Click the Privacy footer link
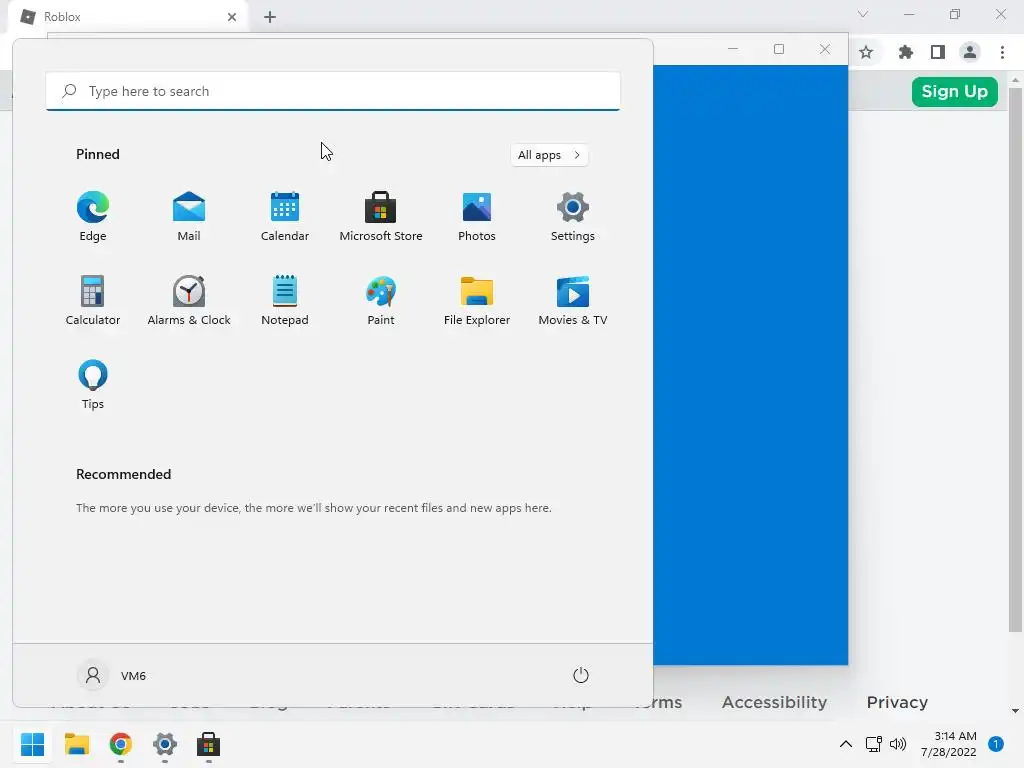 (x=897, y=702)
